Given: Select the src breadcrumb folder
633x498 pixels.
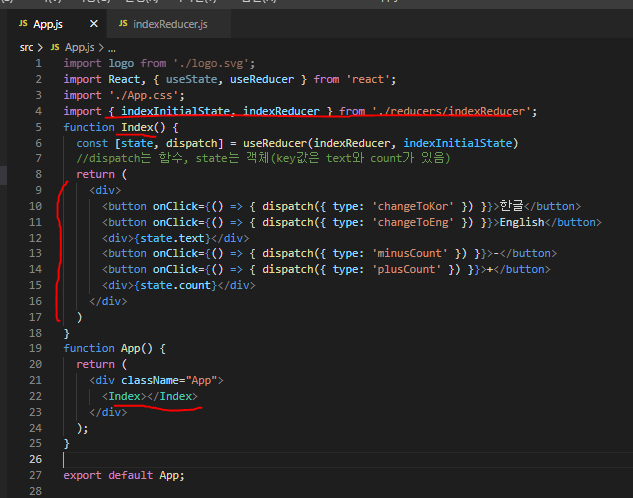Looking at the screenshot, I should [x=27, y=48].
